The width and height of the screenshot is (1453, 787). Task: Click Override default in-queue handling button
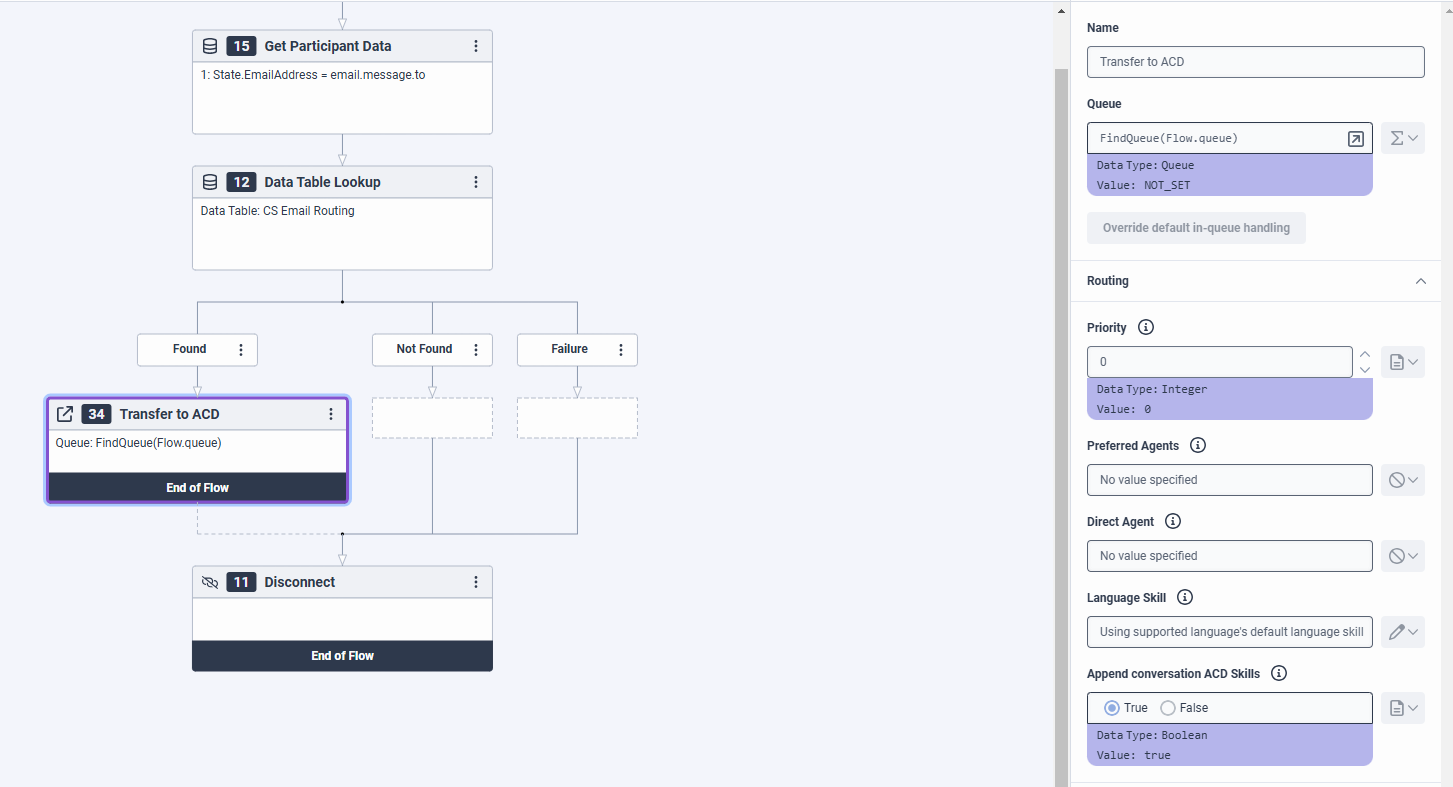pyautogui.click(x=1196, y=228)
